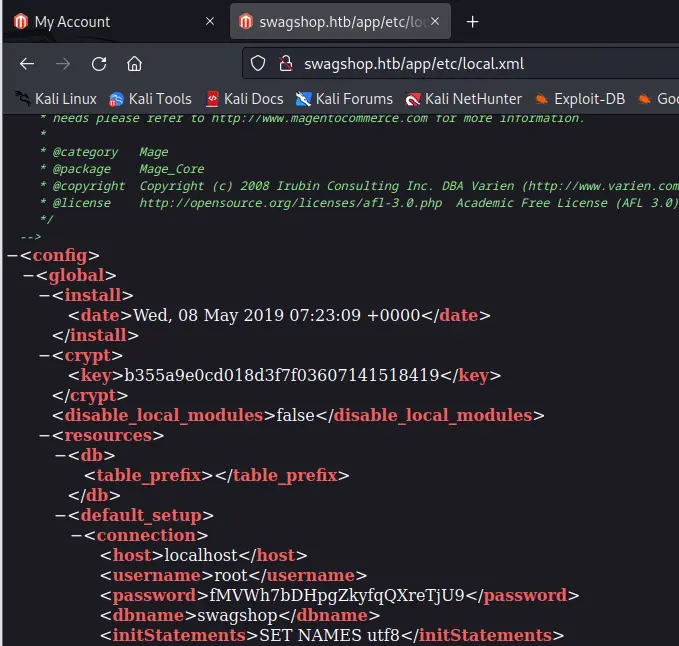The image size is (679, 646).
Task: Click the date value Wed, 08 May 2019
Action: 277,315
